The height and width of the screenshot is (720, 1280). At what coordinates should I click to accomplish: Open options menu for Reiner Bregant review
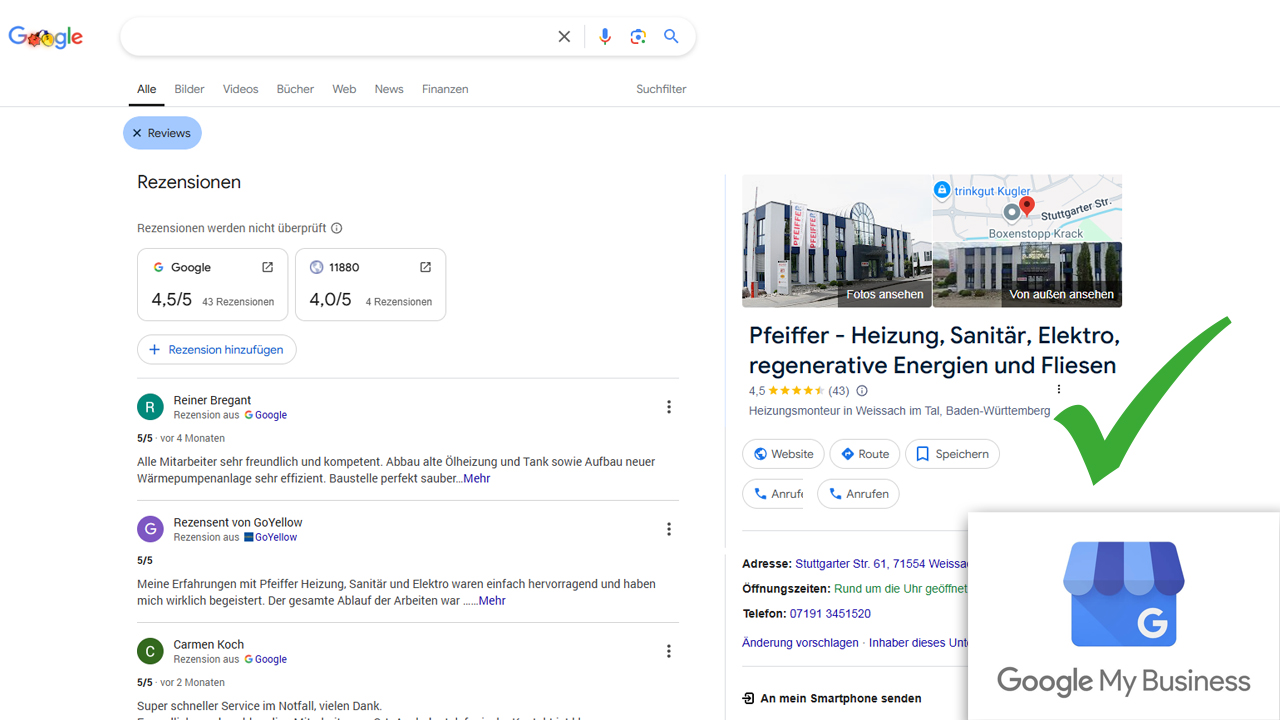pos(669,407)
